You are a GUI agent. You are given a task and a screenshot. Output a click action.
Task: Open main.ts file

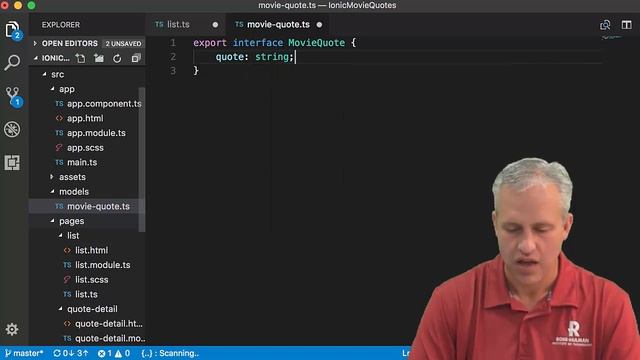(82, 162)
